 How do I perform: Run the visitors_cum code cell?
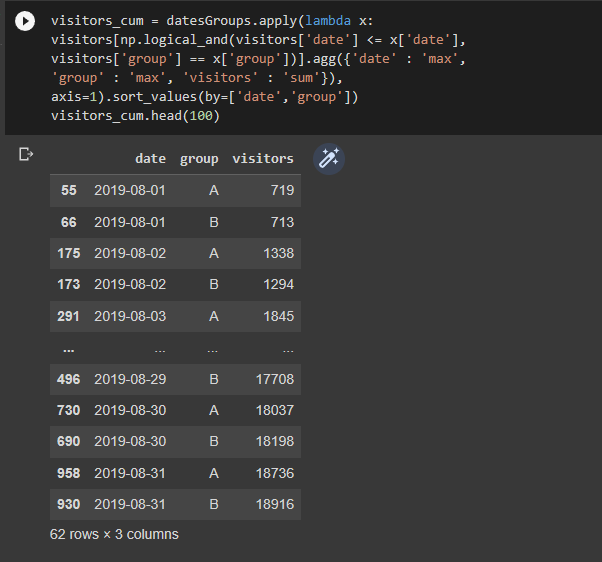25,21
